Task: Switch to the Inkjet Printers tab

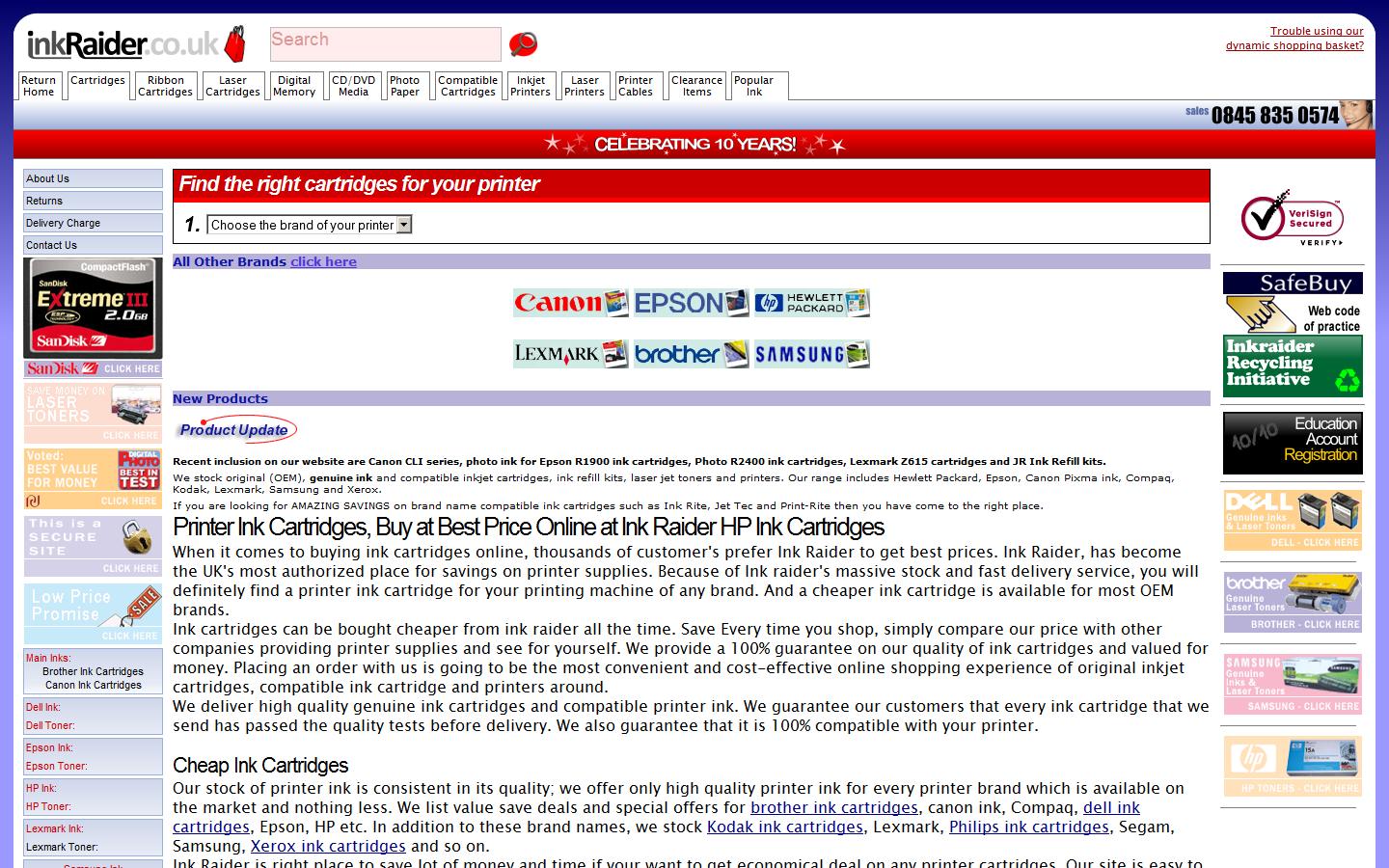Action: pyautogui.click(x=531, y=86)
